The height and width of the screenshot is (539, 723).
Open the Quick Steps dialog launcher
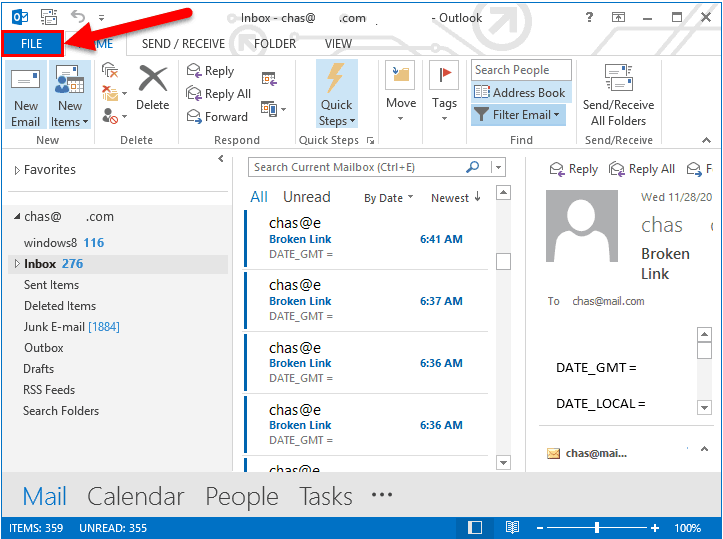pos(370,140)
